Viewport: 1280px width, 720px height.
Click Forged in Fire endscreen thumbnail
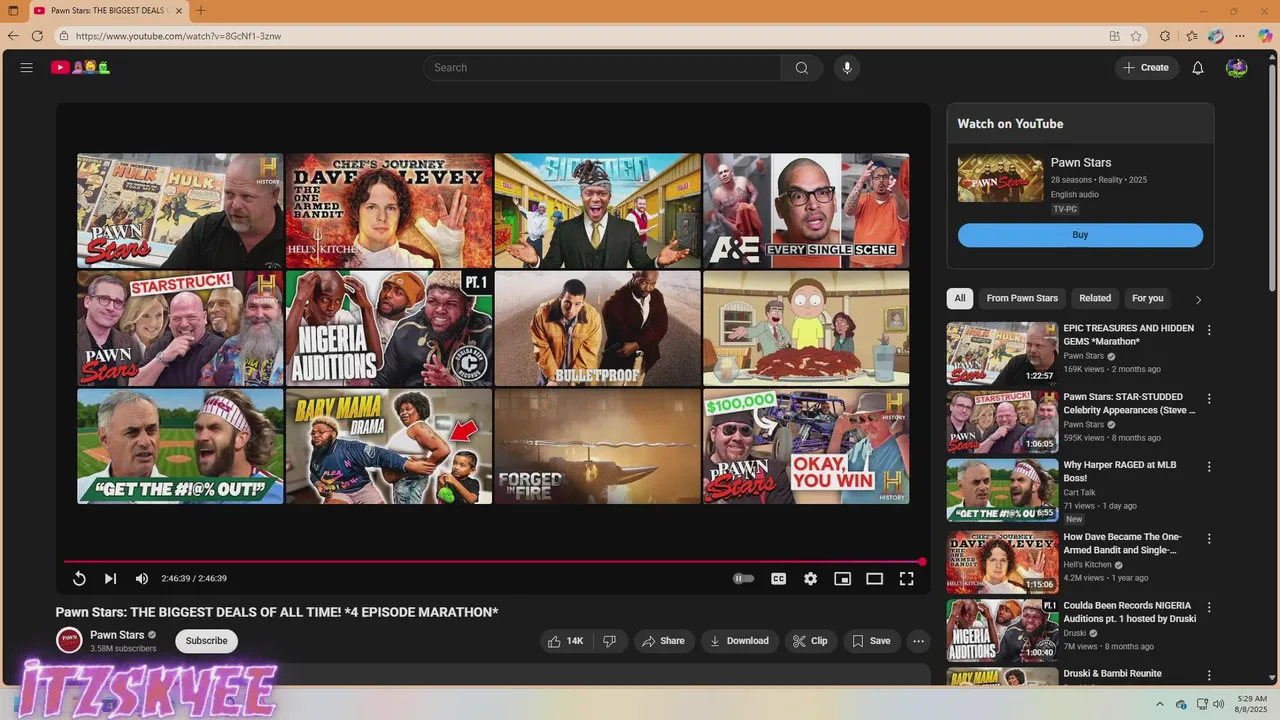click(597, 446)
